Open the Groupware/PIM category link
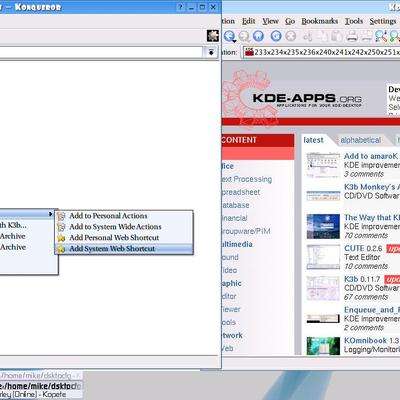The height and width of the screenshot is (400, 400). coord(246,231)
